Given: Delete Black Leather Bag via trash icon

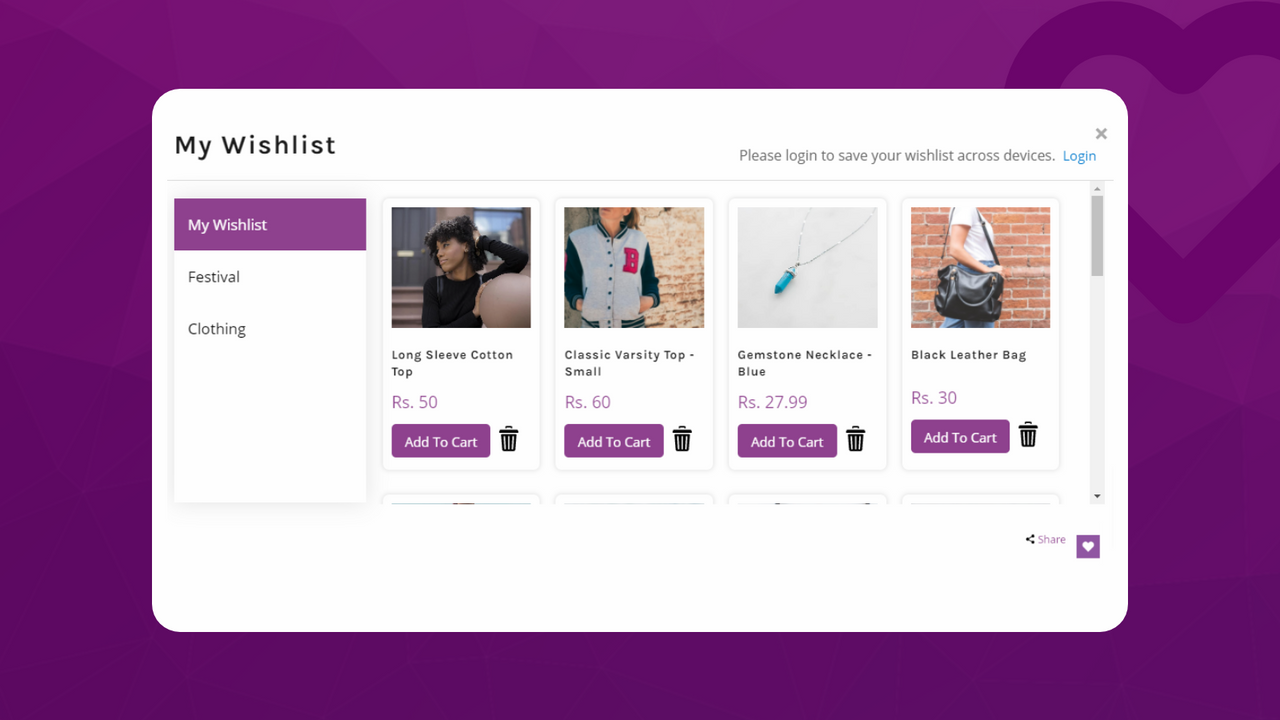Looking at the screenshot, I should pyautogui.click(x=1028, y=435).
